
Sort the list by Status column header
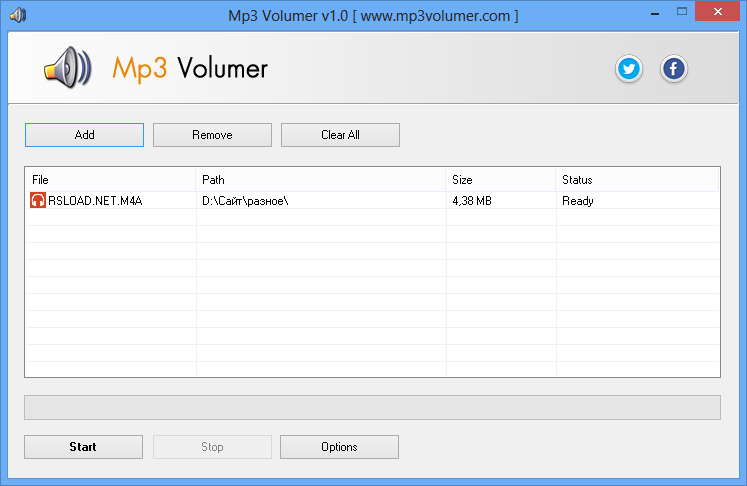tap(637, 180)
